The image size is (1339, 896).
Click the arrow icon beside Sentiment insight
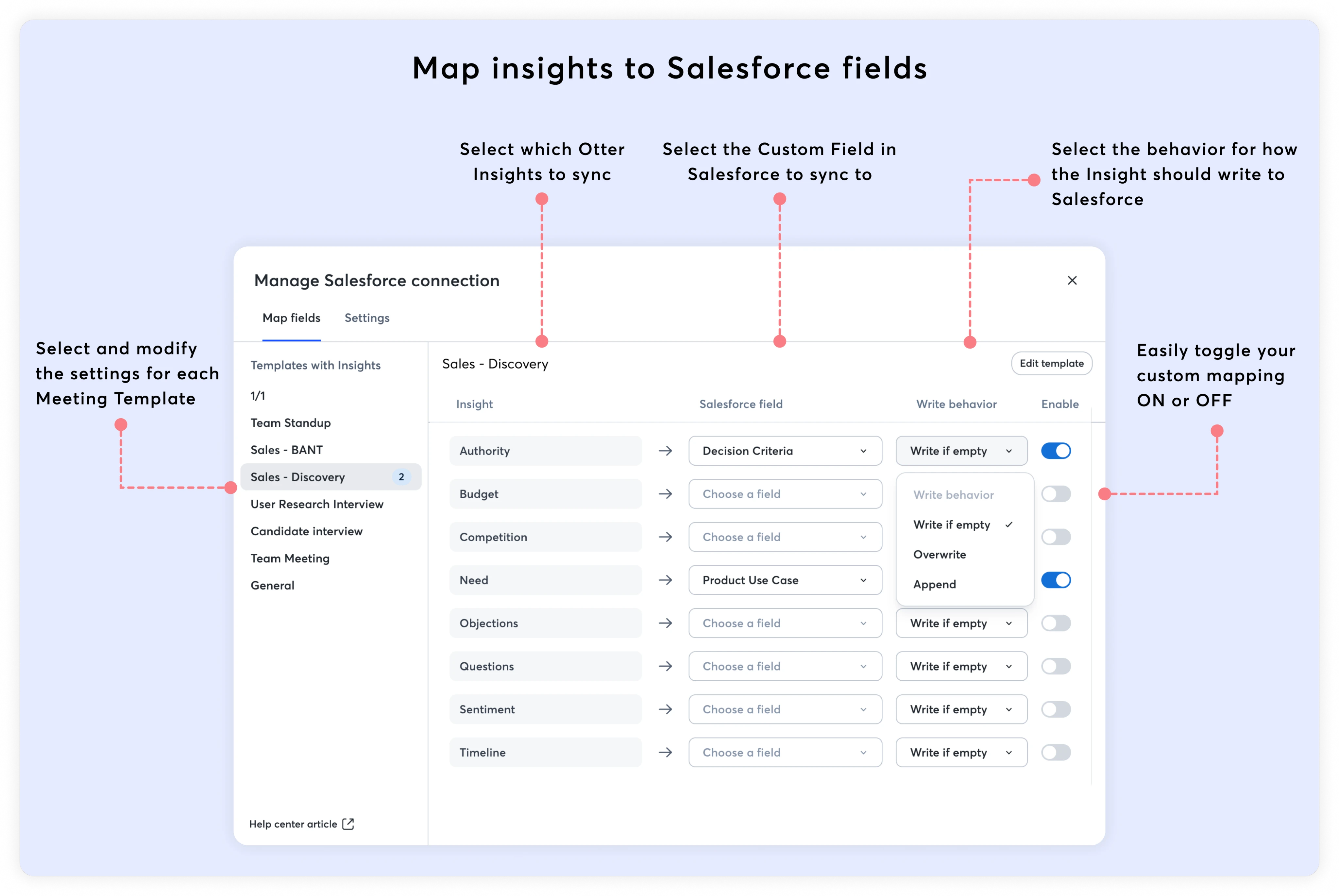(x=666, y=709)
